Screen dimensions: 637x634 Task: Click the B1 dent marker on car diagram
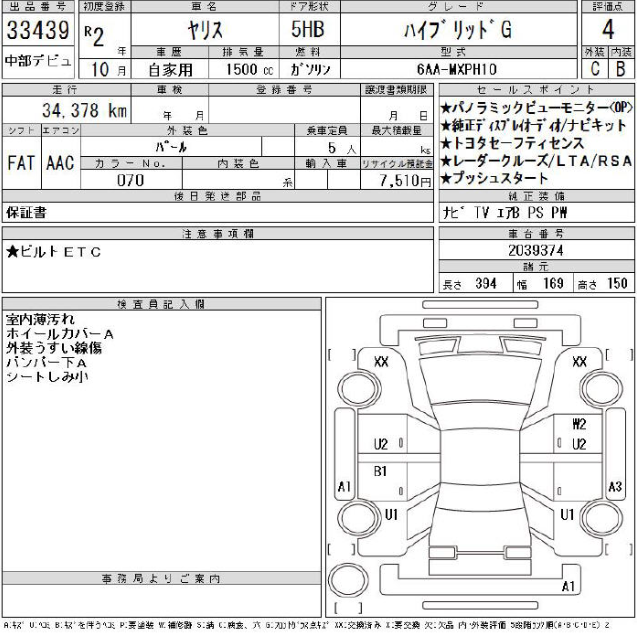(x=380, y=470)
